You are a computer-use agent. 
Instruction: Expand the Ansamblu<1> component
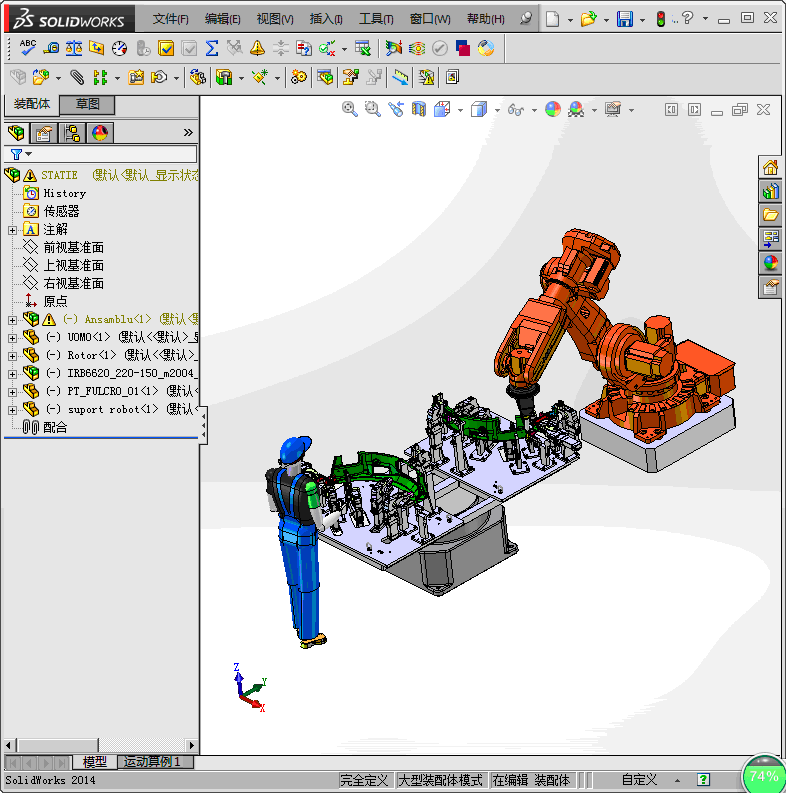pos(12,320)
